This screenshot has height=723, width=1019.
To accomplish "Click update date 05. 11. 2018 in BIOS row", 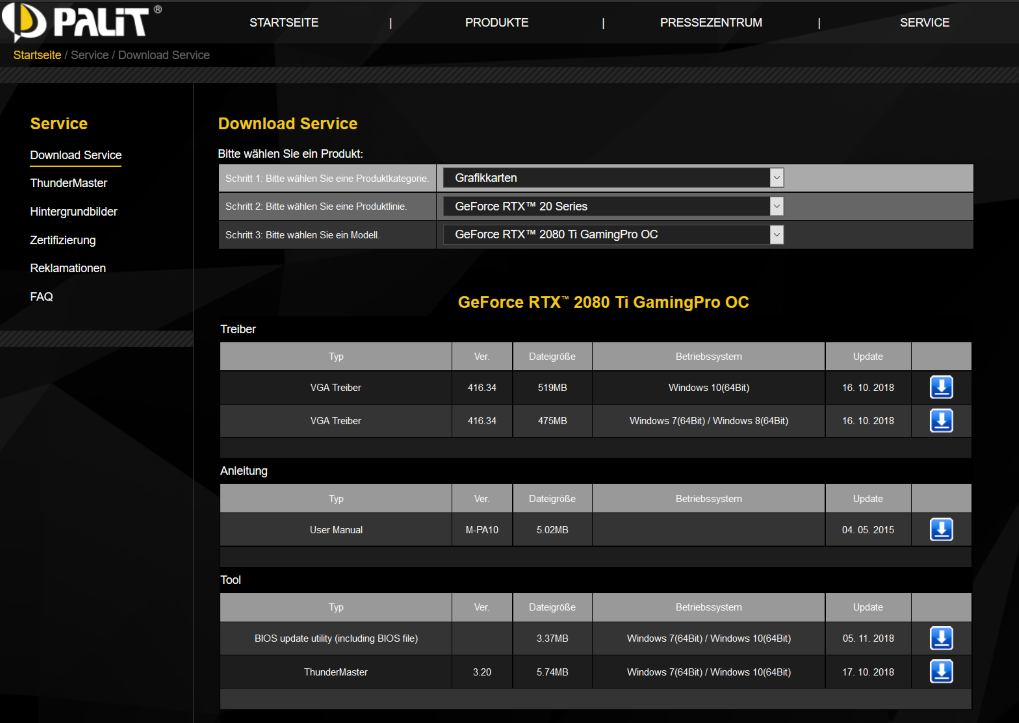I will [x=868, y=639].
